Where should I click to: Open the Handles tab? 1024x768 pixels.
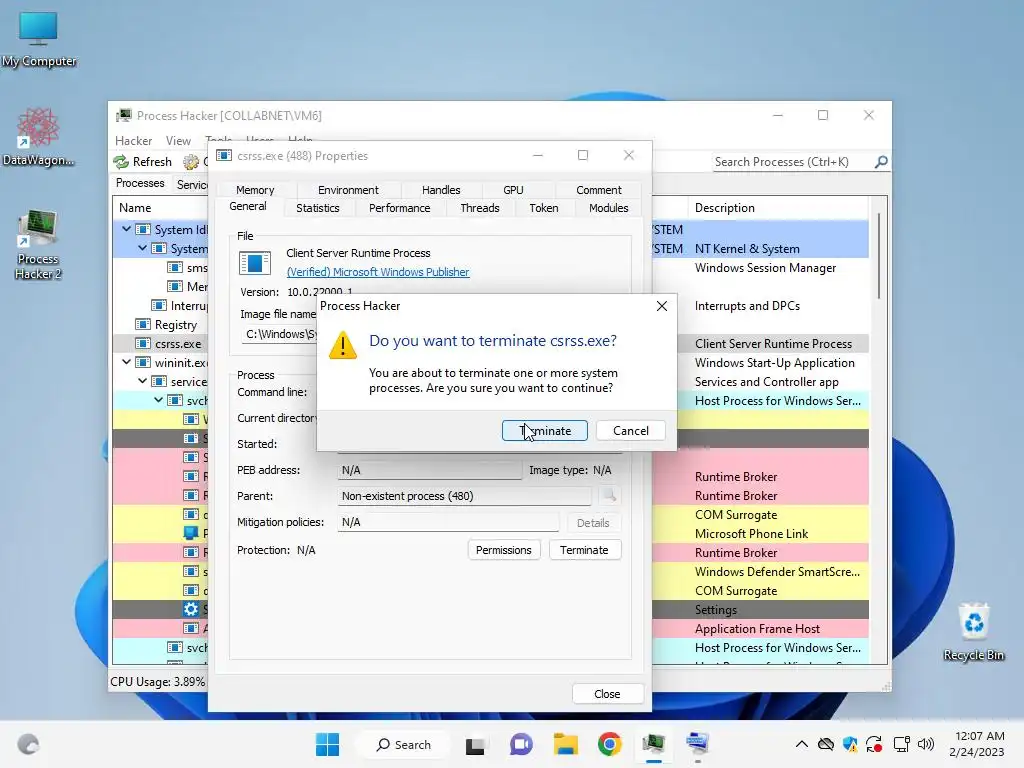tap(441, 189)
